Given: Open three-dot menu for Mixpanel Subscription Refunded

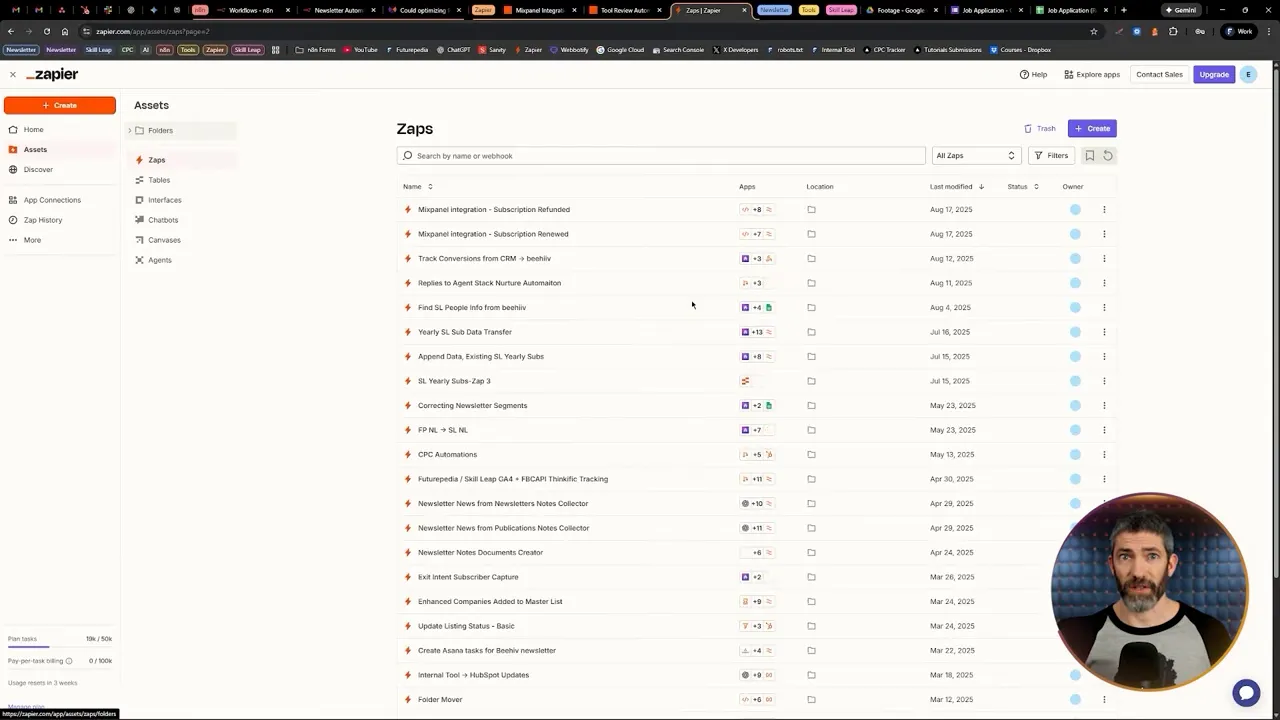Looking at the screenshot, I should point(1104,210).
